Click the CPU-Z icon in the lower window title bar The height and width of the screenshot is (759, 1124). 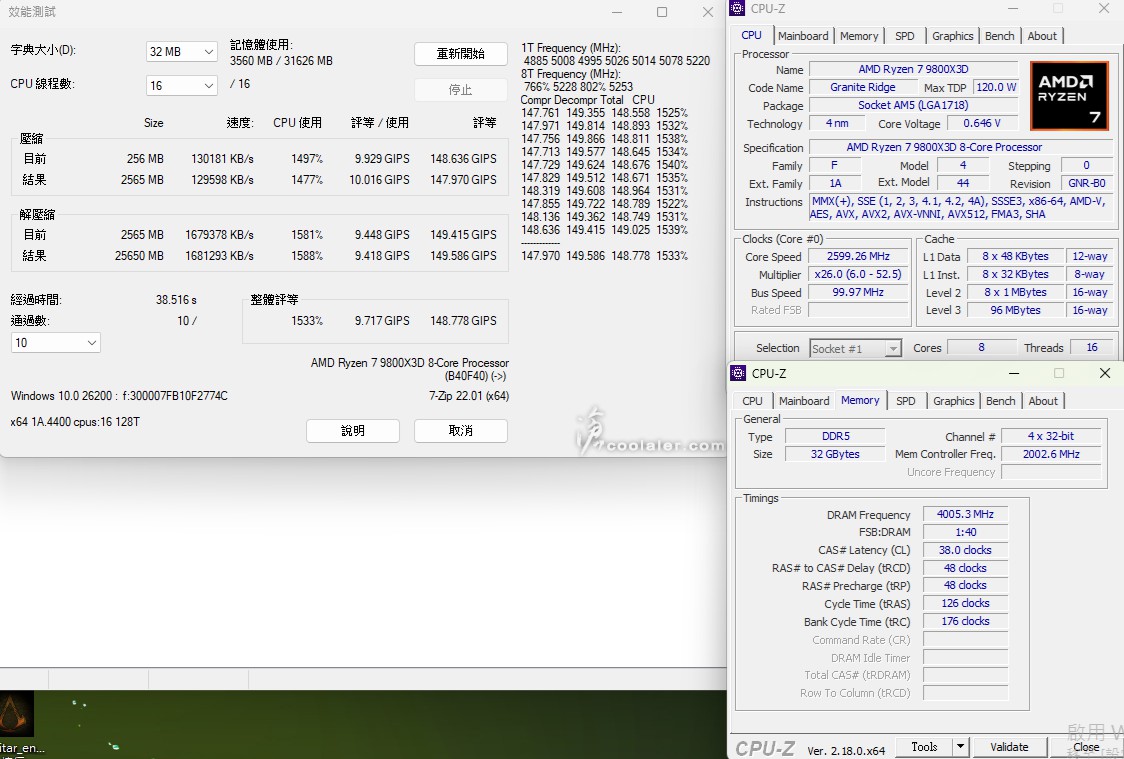(x=739, y=373)
